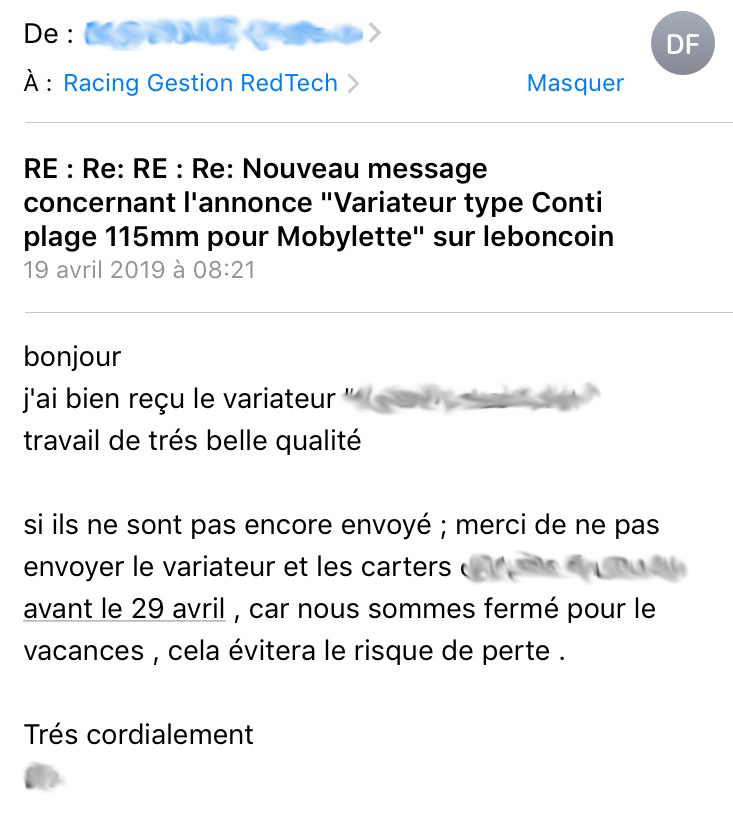
Task: Click the line mentioning "risque de perte"
Action: click(x=294, y=651)
